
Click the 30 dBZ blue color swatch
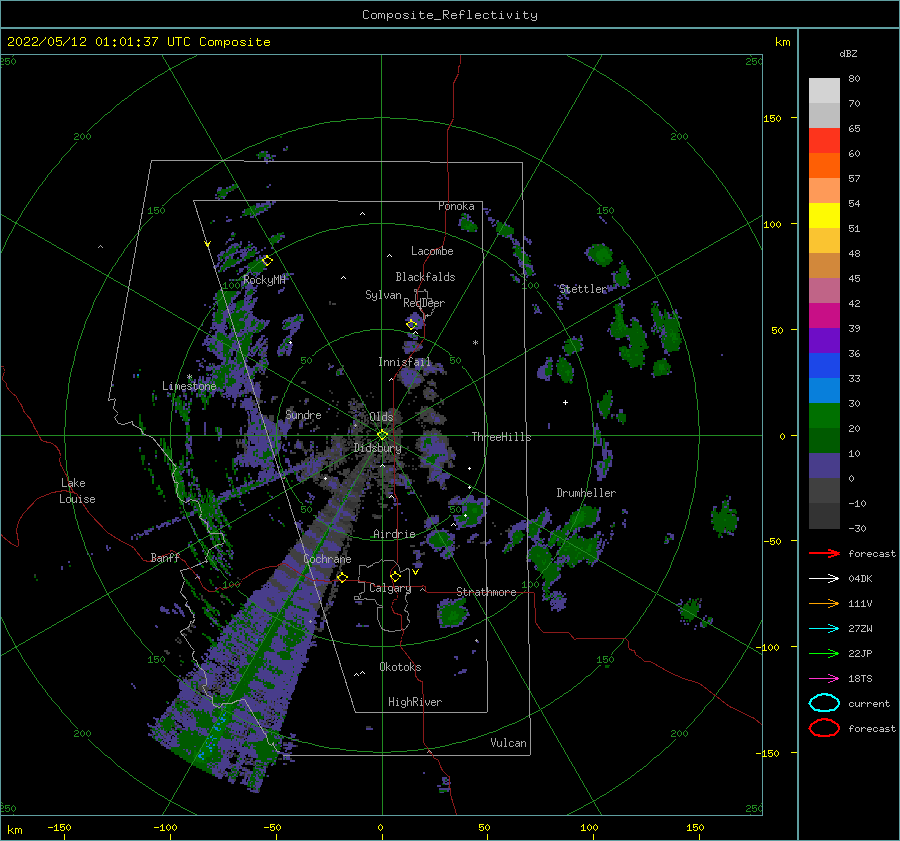pyautogui.click(x=824, y=391)
